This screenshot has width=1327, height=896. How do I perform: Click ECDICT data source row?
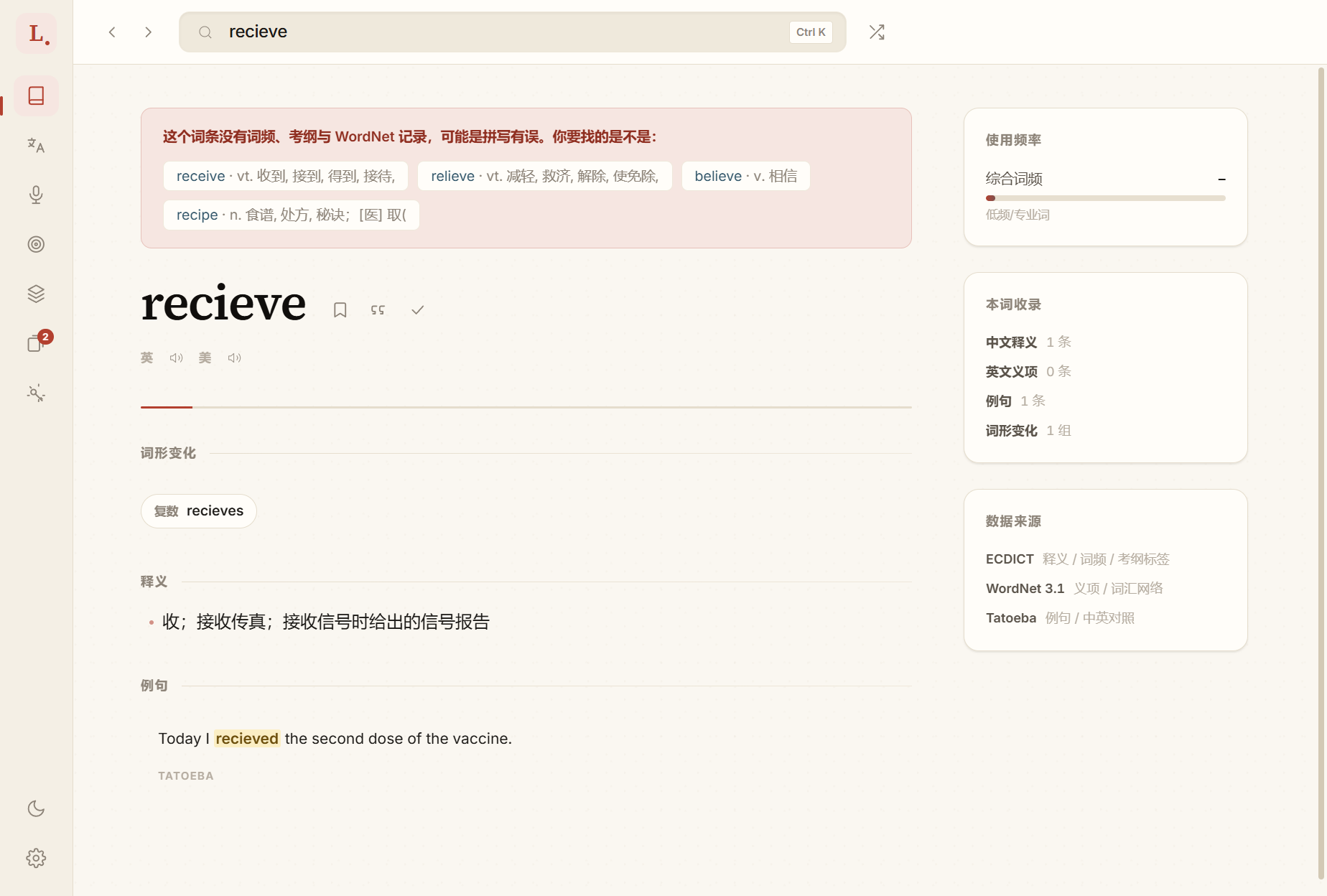1078,559
